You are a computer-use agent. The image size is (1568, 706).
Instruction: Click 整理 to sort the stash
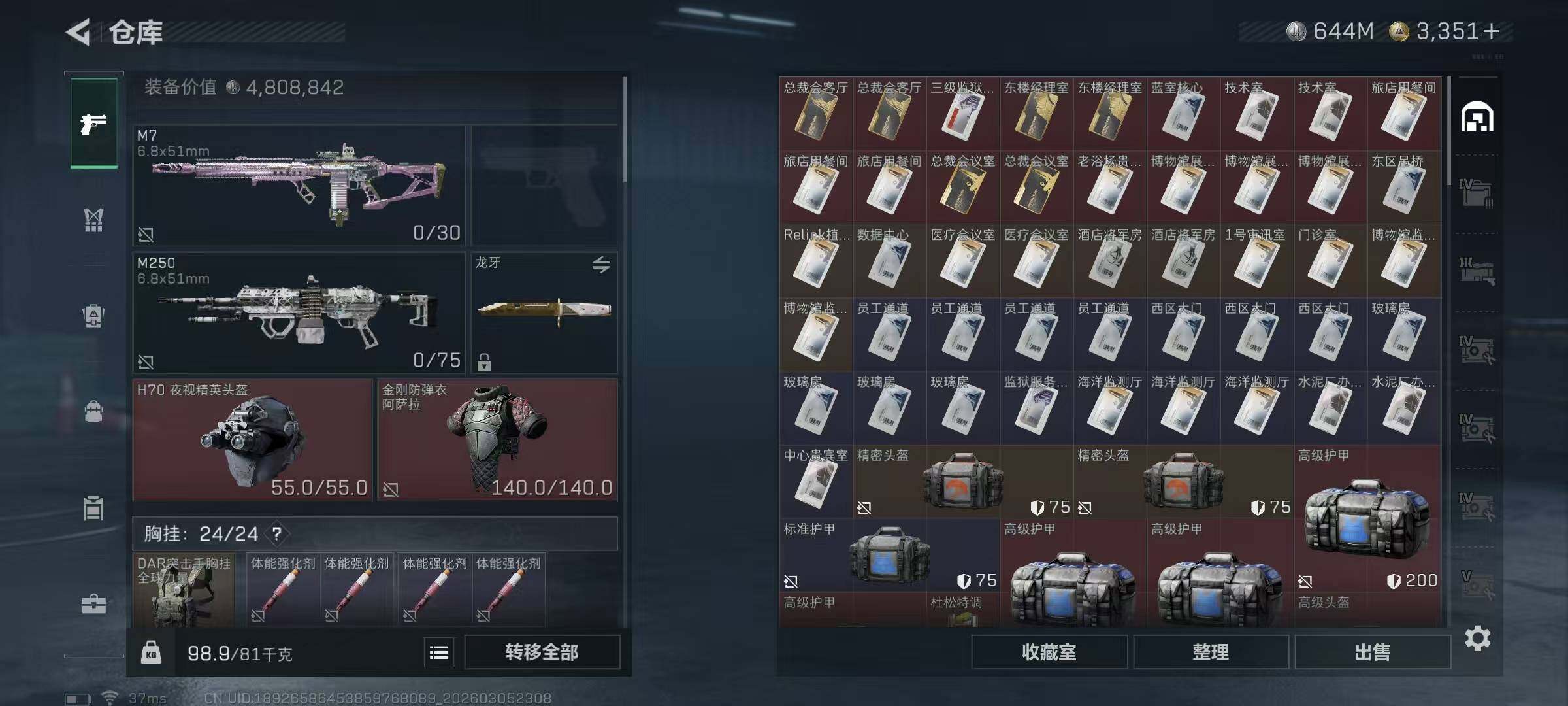1211,652
